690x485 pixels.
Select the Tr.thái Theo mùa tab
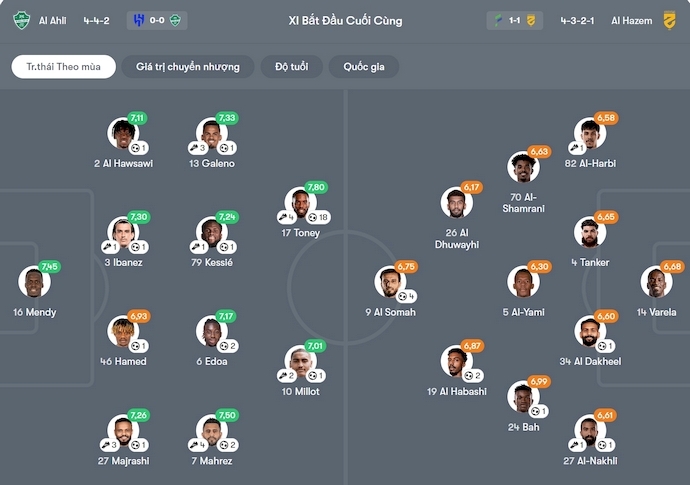pyautogui.click(x=64, y=67)
